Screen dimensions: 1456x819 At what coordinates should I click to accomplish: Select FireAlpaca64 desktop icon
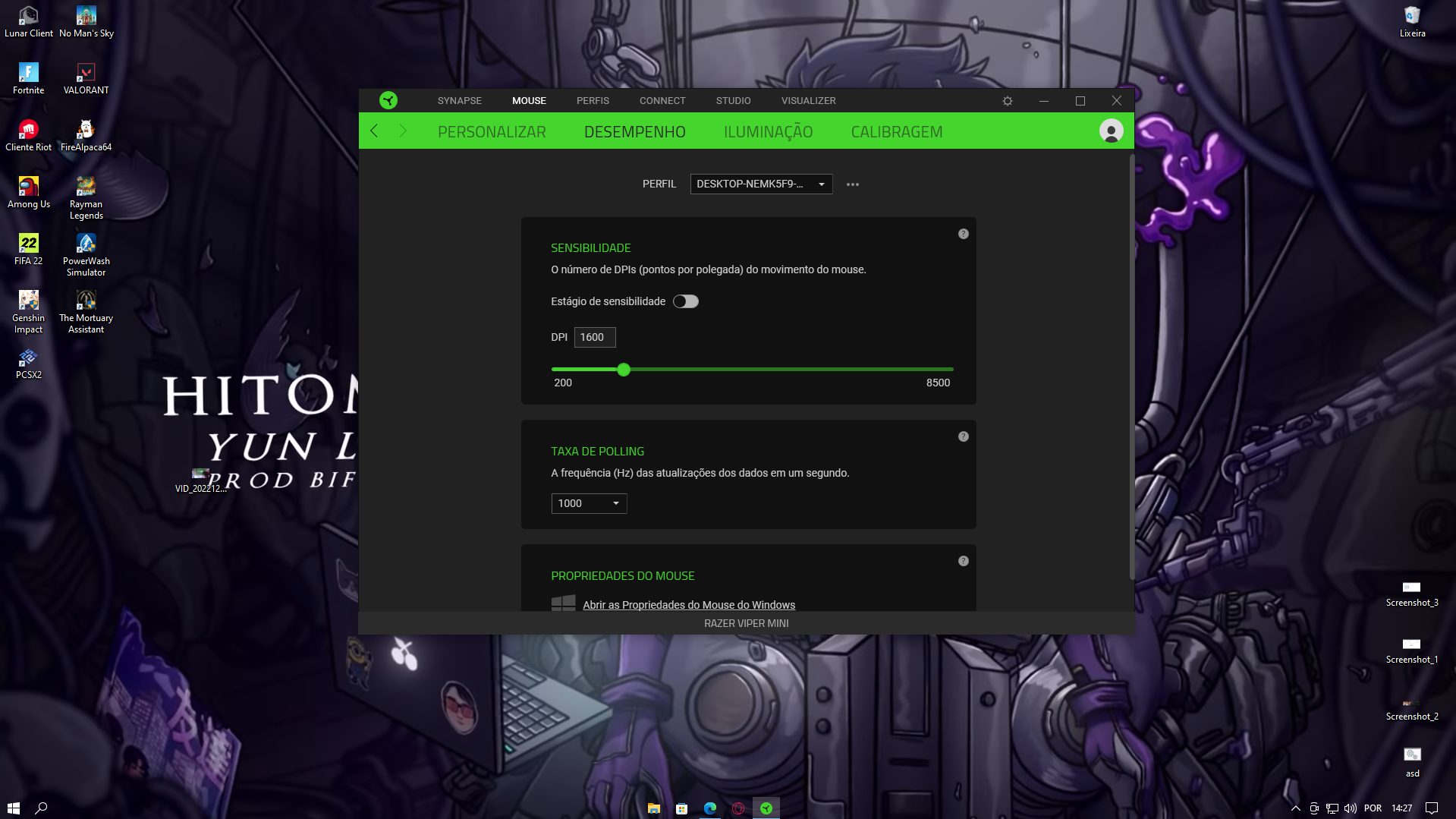coord(86,136)
